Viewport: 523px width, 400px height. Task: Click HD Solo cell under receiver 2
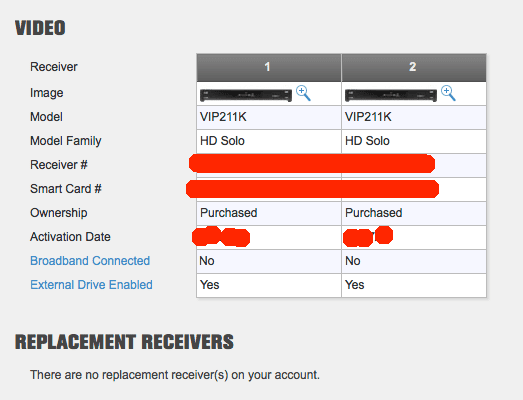(414, 141)
